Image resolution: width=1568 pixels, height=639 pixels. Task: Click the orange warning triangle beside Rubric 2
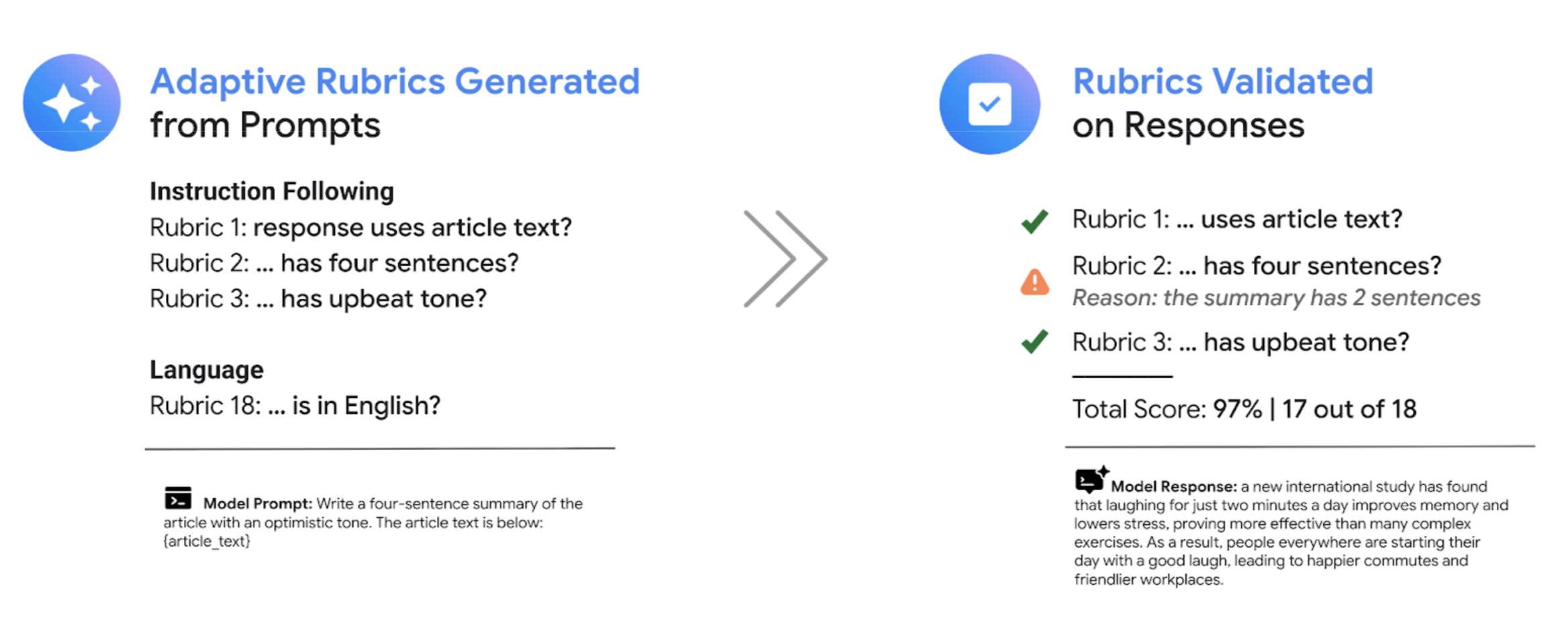point(1034,283)
